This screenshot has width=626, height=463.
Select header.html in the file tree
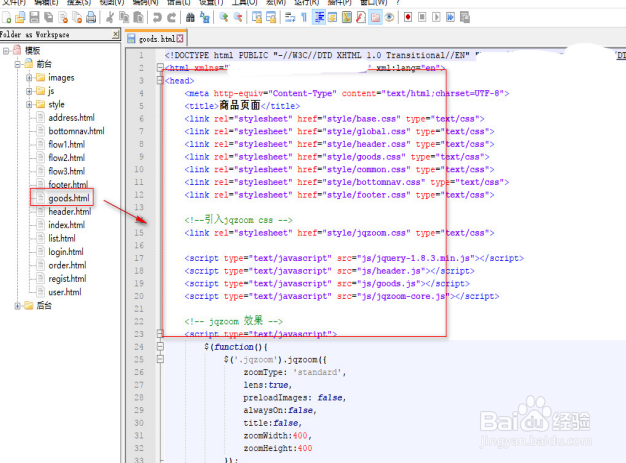(x=70, y=212)
